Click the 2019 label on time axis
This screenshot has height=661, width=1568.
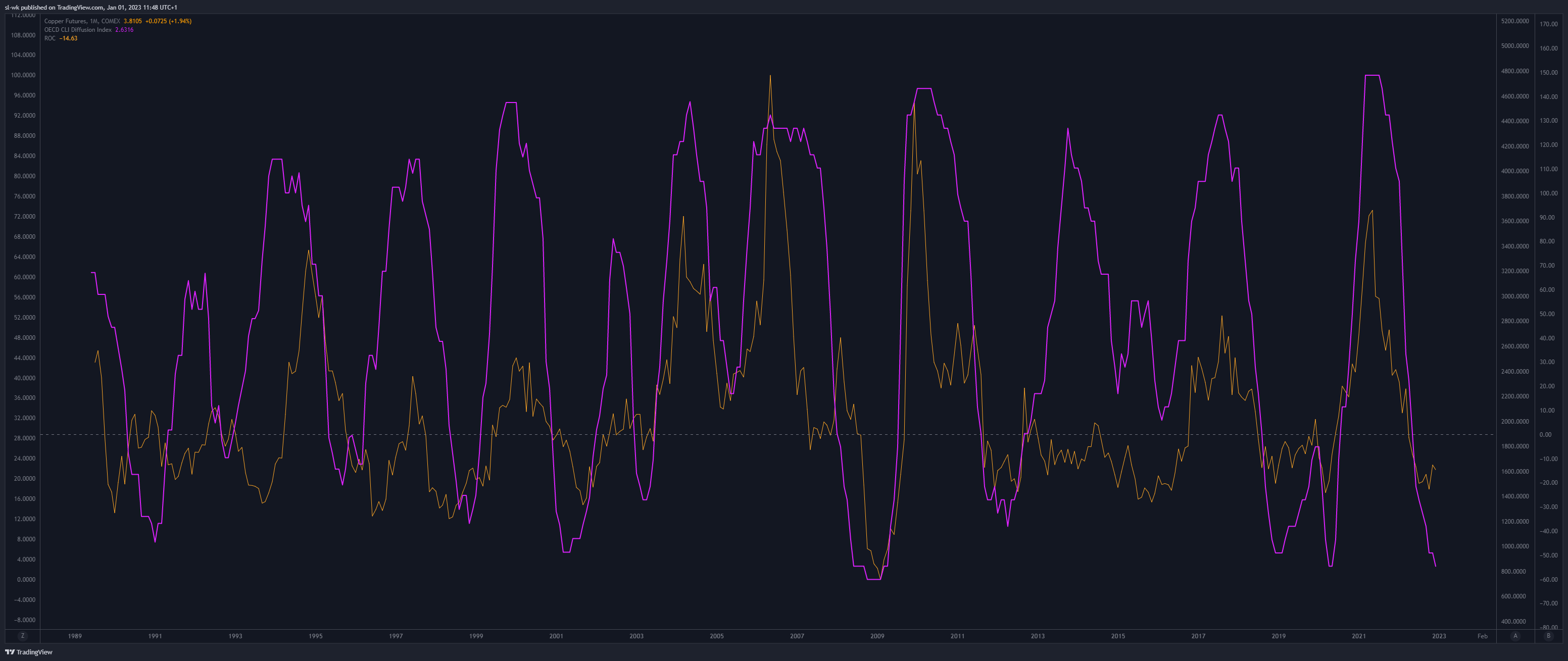pyautogui.click(x=1278, y=636)
